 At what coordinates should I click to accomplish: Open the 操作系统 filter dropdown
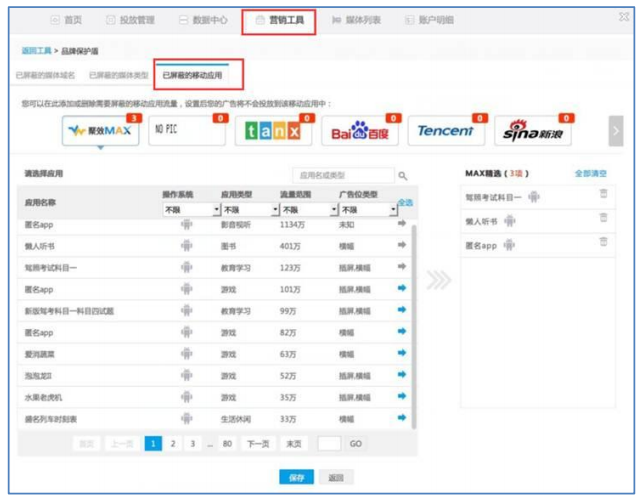pos(190,210)
